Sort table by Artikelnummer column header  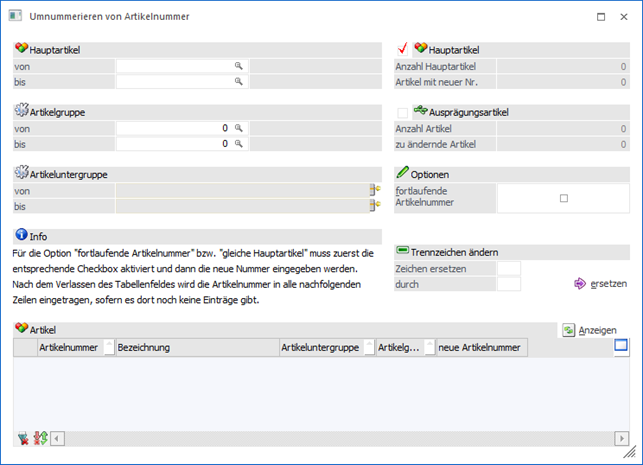68,348
